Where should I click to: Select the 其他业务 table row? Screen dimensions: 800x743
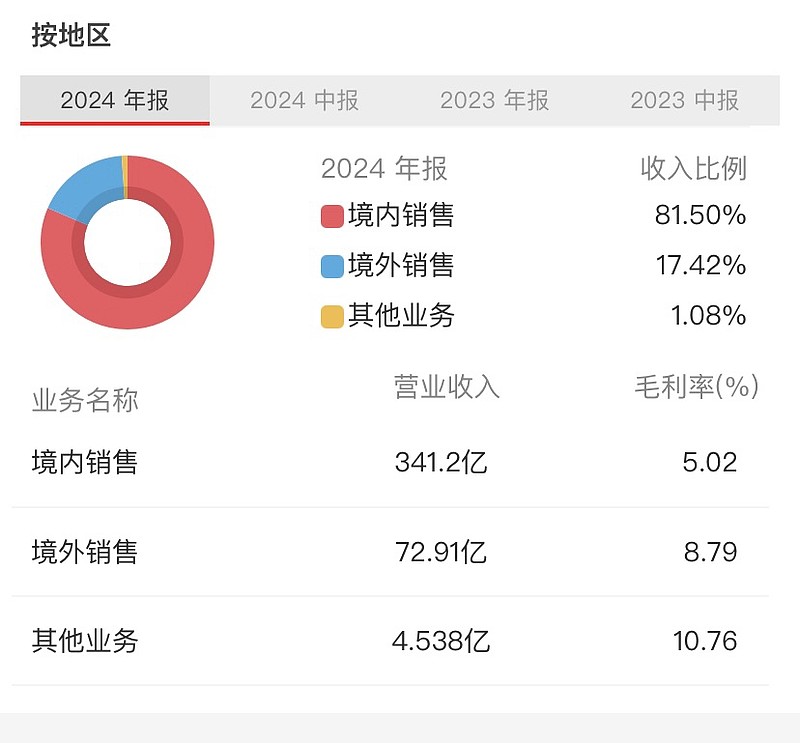point(390,640)
